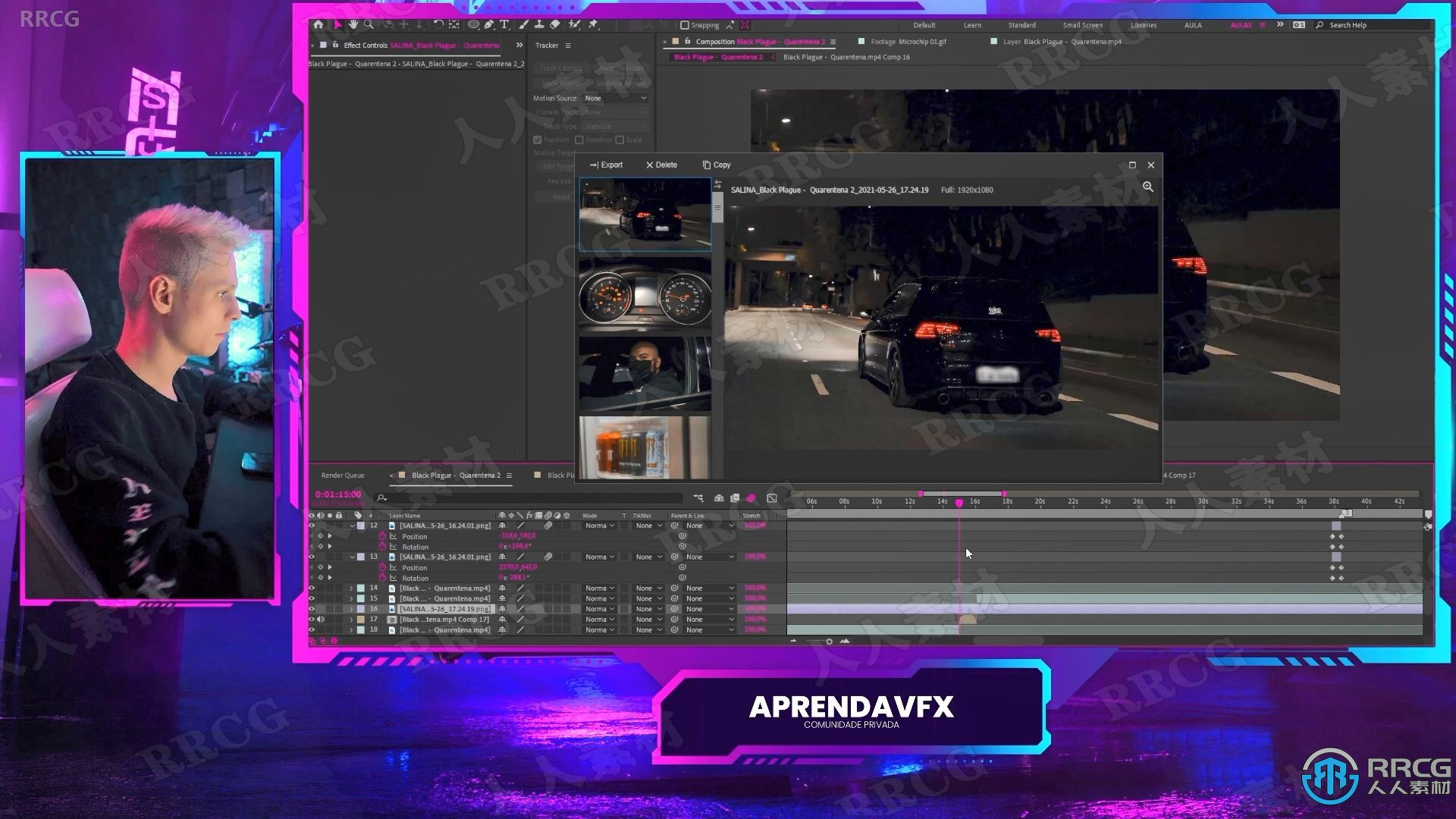1456x819 pixels.
Task: Hide layer 16 with its eye icon
Action: coord(311,609)
